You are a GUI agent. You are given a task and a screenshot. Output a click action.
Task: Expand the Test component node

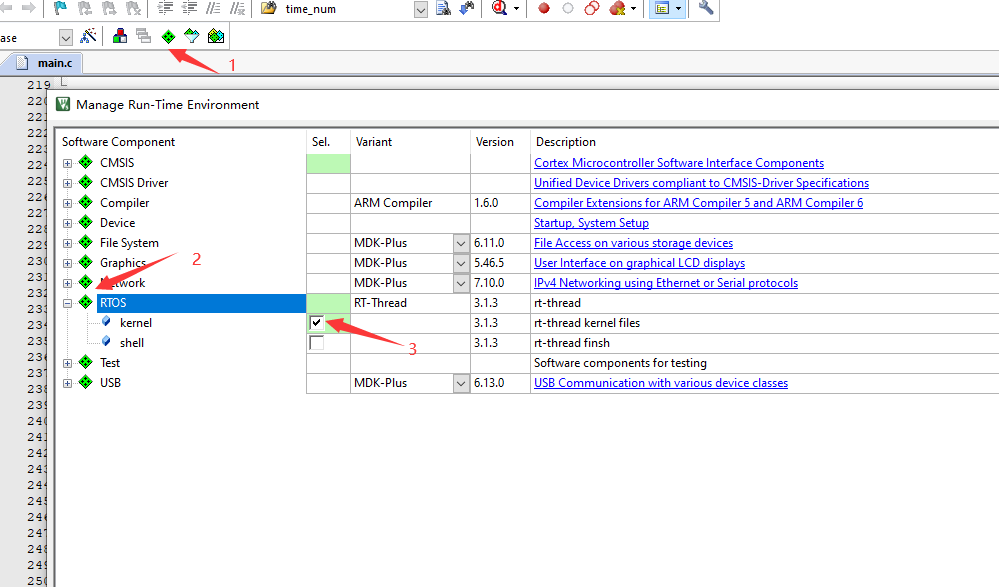pos(68,363)
